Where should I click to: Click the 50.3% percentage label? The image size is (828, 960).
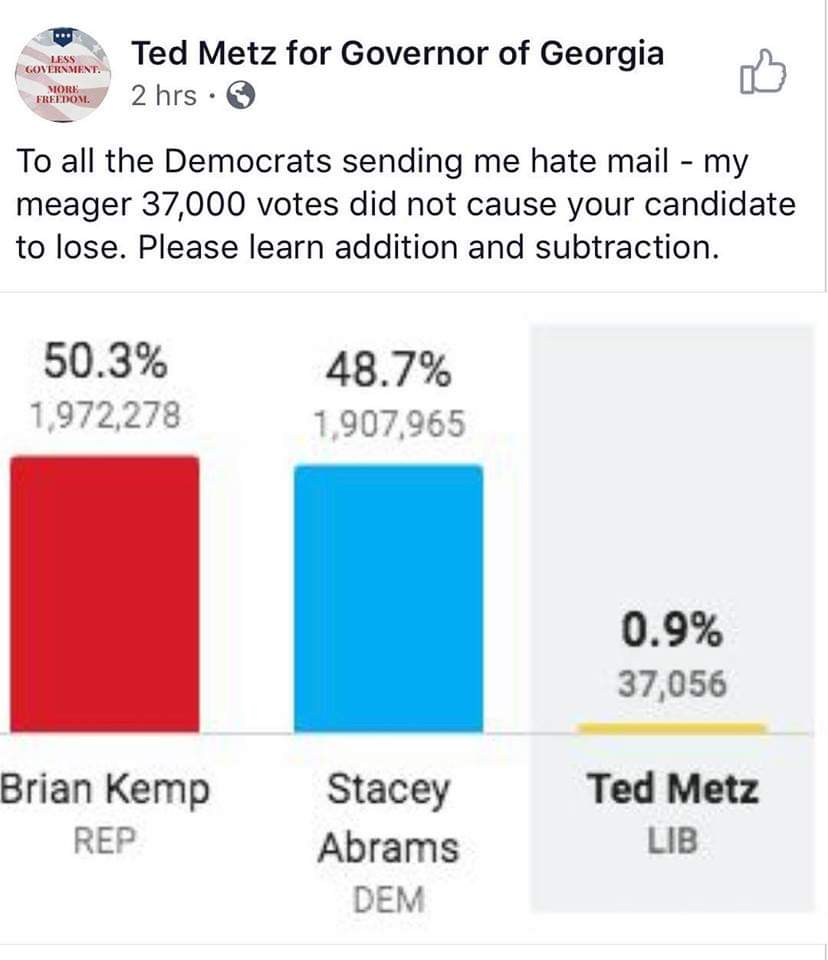coord(105,361)
